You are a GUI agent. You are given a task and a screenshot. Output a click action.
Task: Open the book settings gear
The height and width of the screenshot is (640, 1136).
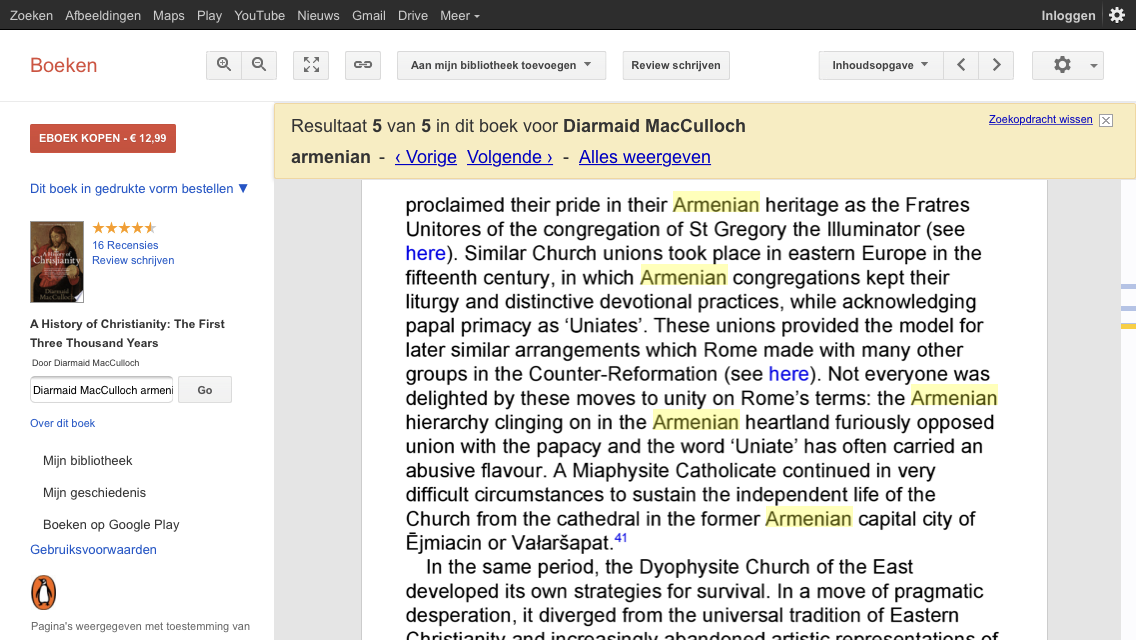[1062, 65]
